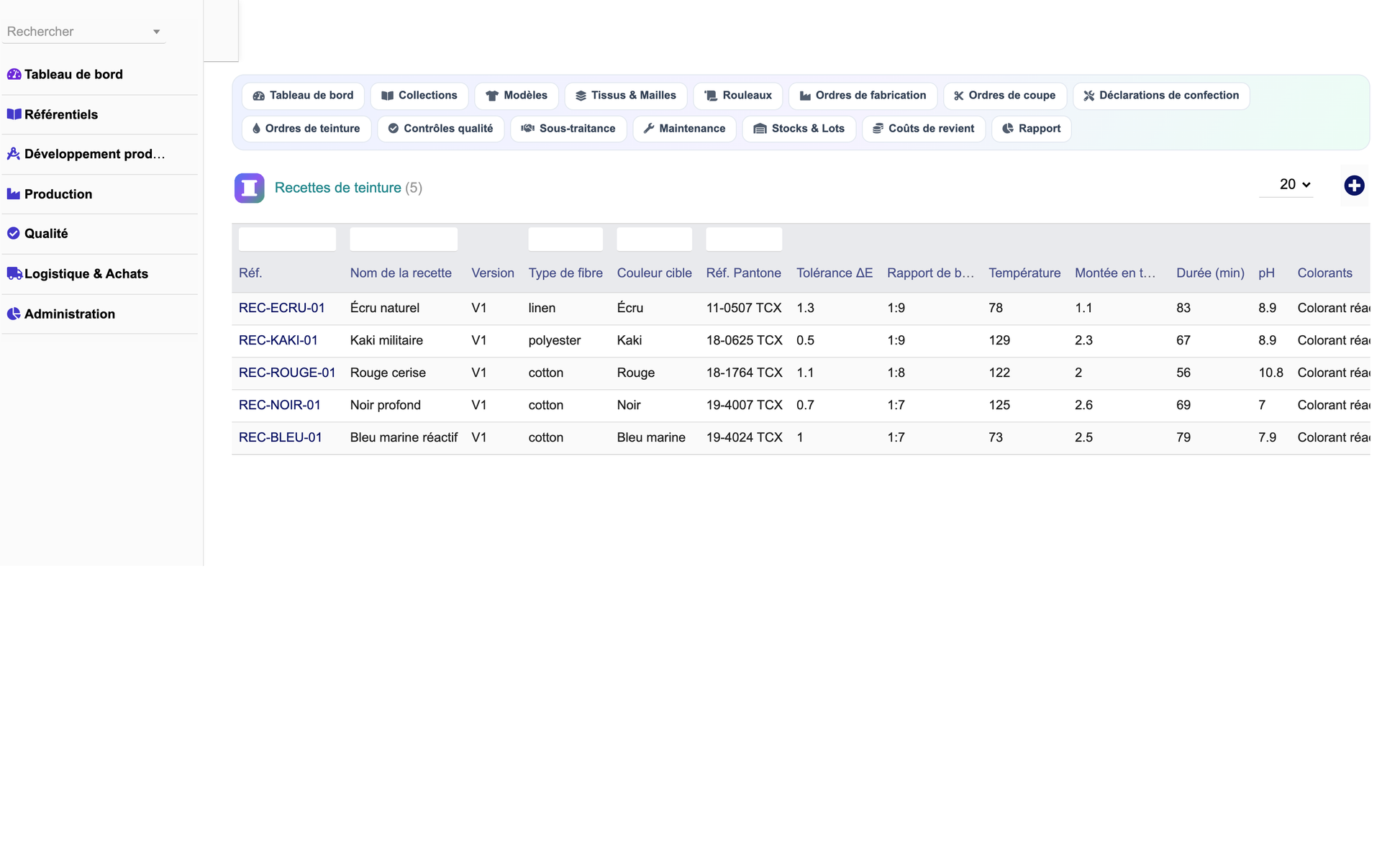
Task: Click the Réf. Pantone filter field
Action: [x=744, y=240]
